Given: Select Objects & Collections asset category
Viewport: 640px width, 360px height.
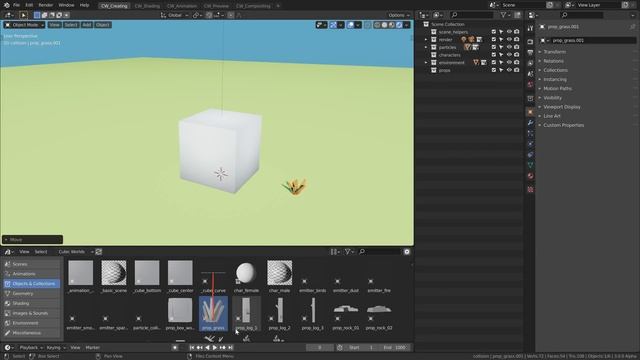Looking at the screenshot, I should pos(31,284).
